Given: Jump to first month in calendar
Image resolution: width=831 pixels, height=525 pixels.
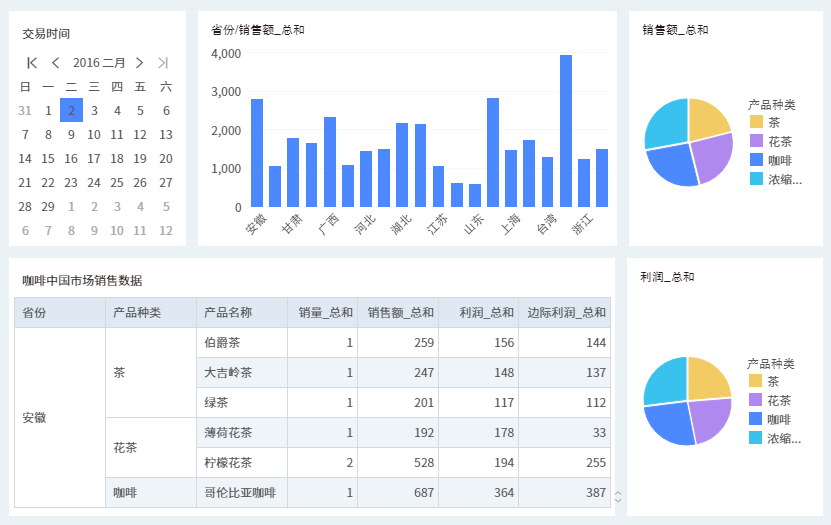Looking at the screenshot, I should (x=32, y=63).
